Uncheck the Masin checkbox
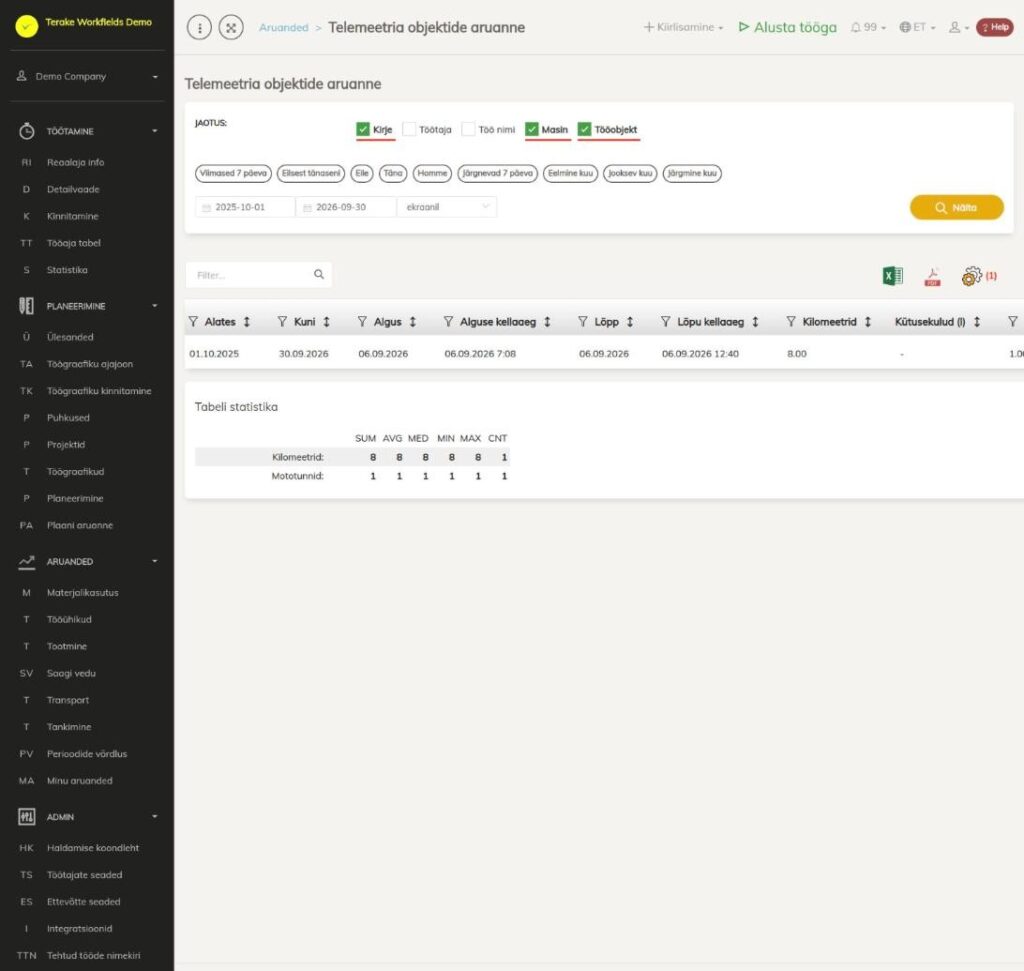The width and height of the screenshot is (1024, 971). pos(532,129)
